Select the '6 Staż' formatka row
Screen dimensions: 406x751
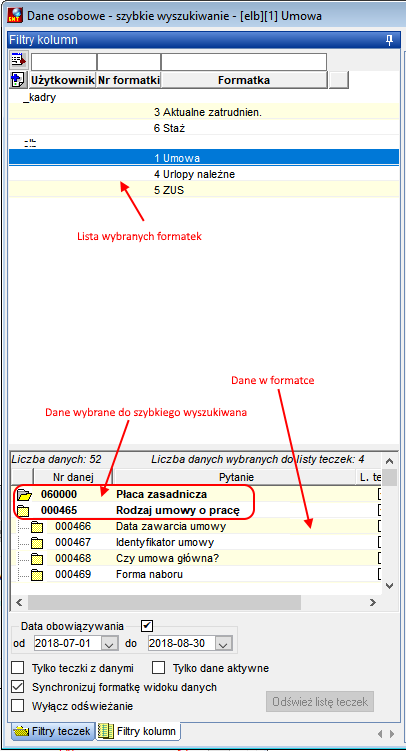point(203,128)
